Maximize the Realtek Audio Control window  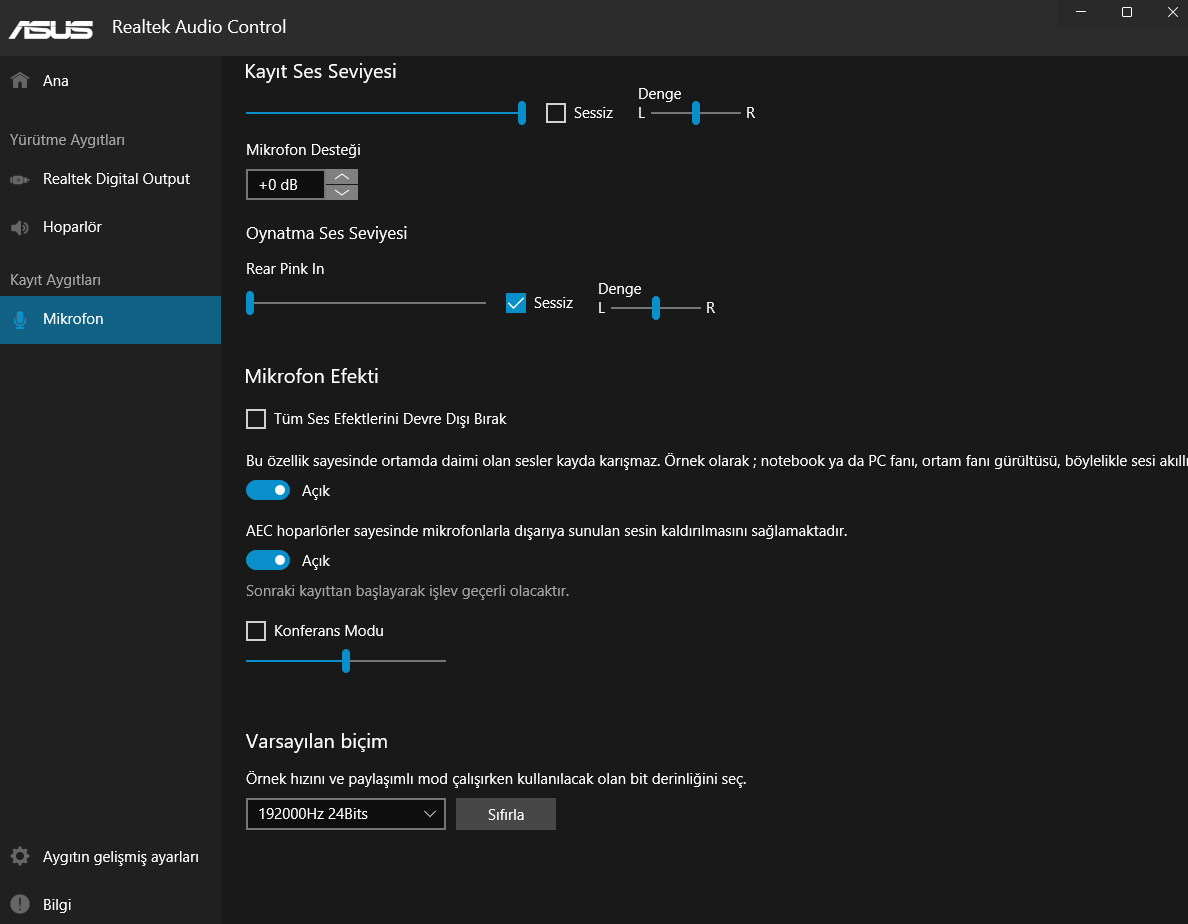click(x=1127, y=12)
